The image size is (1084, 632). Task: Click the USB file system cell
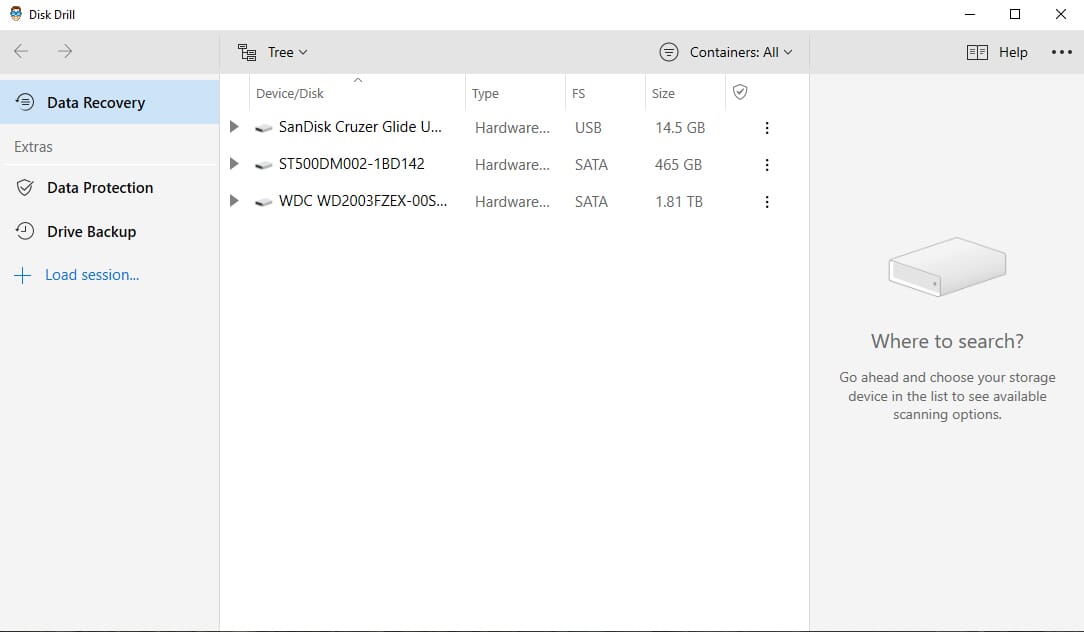588,128
